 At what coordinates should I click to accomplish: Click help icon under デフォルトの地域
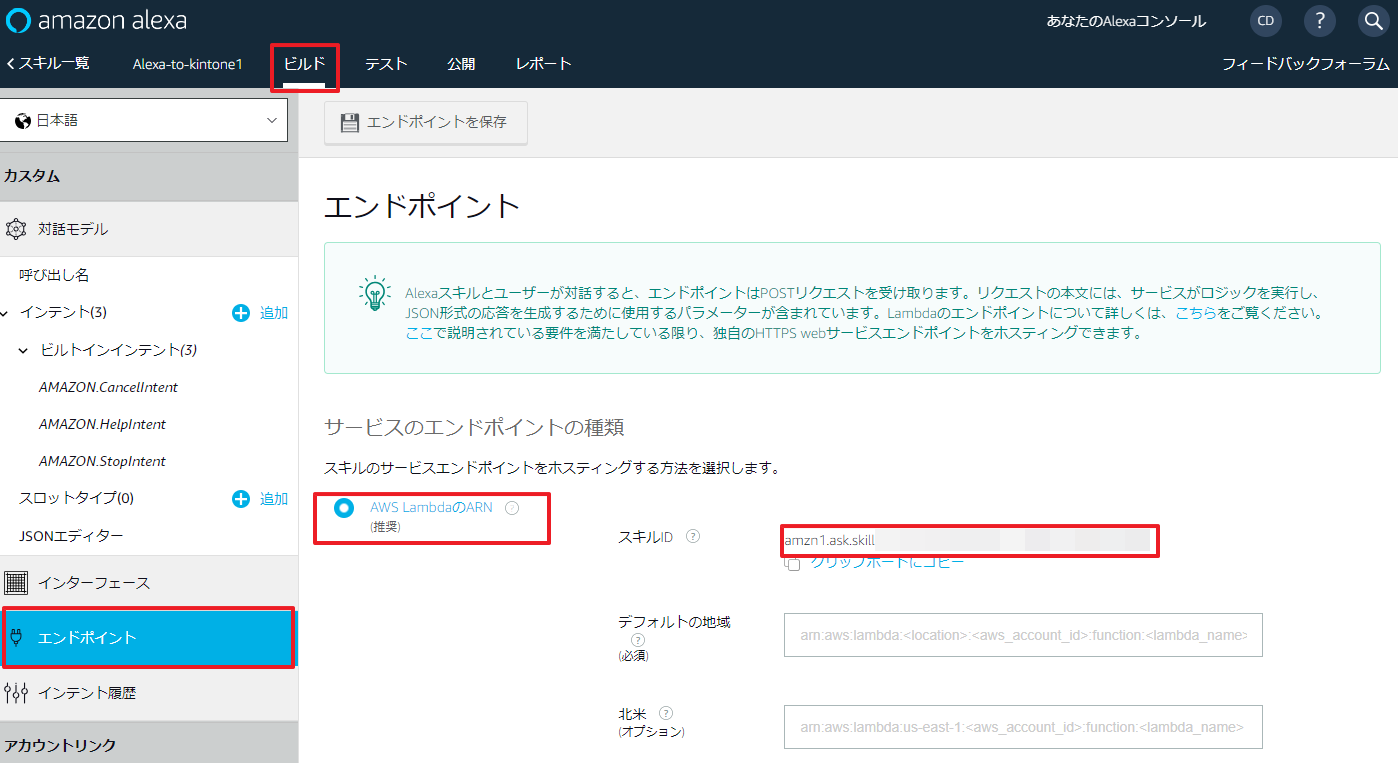[638, 639]
